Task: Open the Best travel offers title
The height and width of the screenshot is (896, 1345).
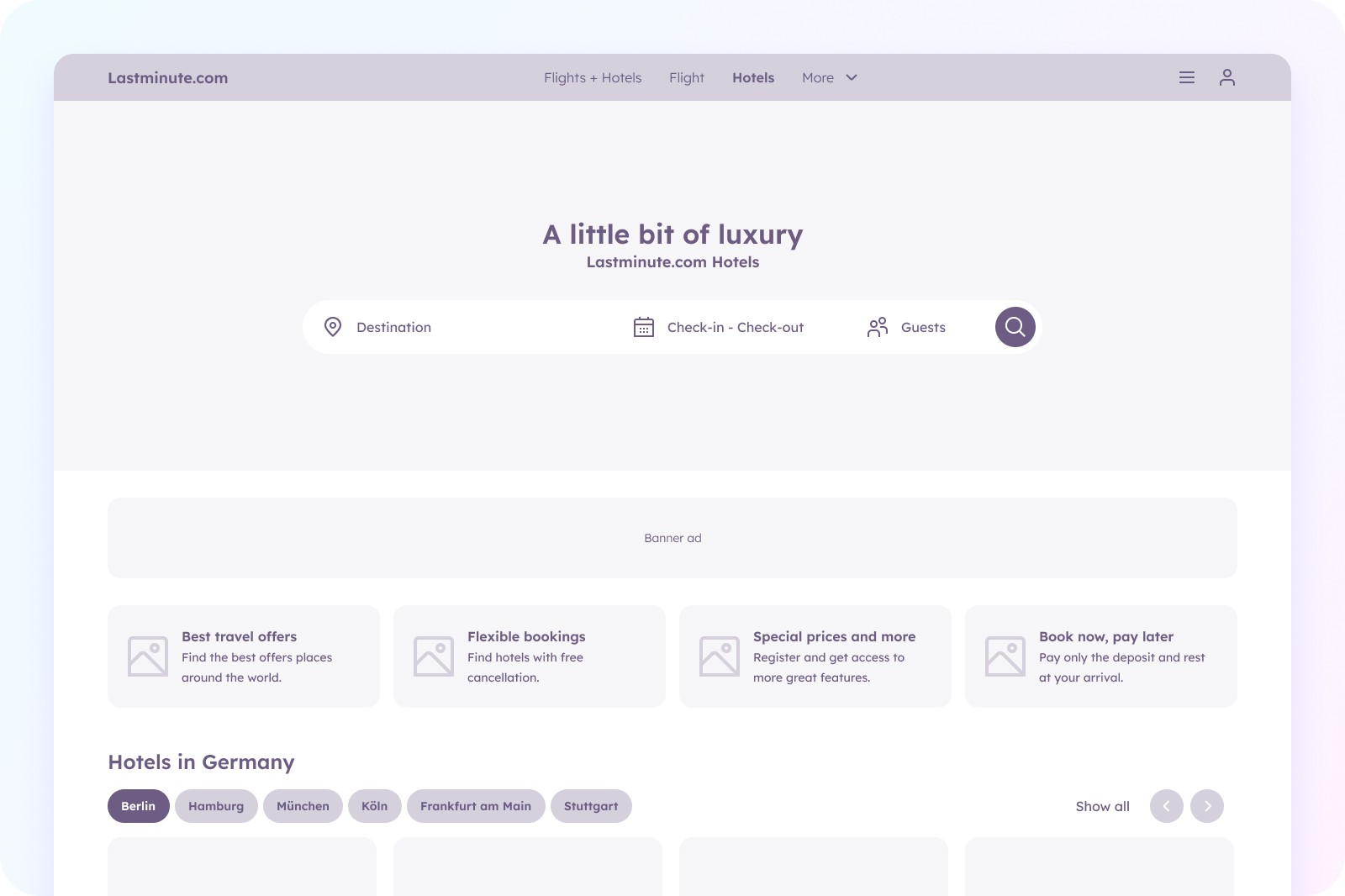Action: tap(240, 636)
